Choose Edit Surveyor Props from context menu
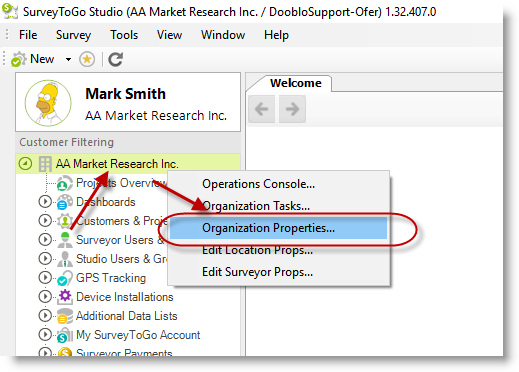The height and width of the screenshot is (372, 519). (279, 272)
